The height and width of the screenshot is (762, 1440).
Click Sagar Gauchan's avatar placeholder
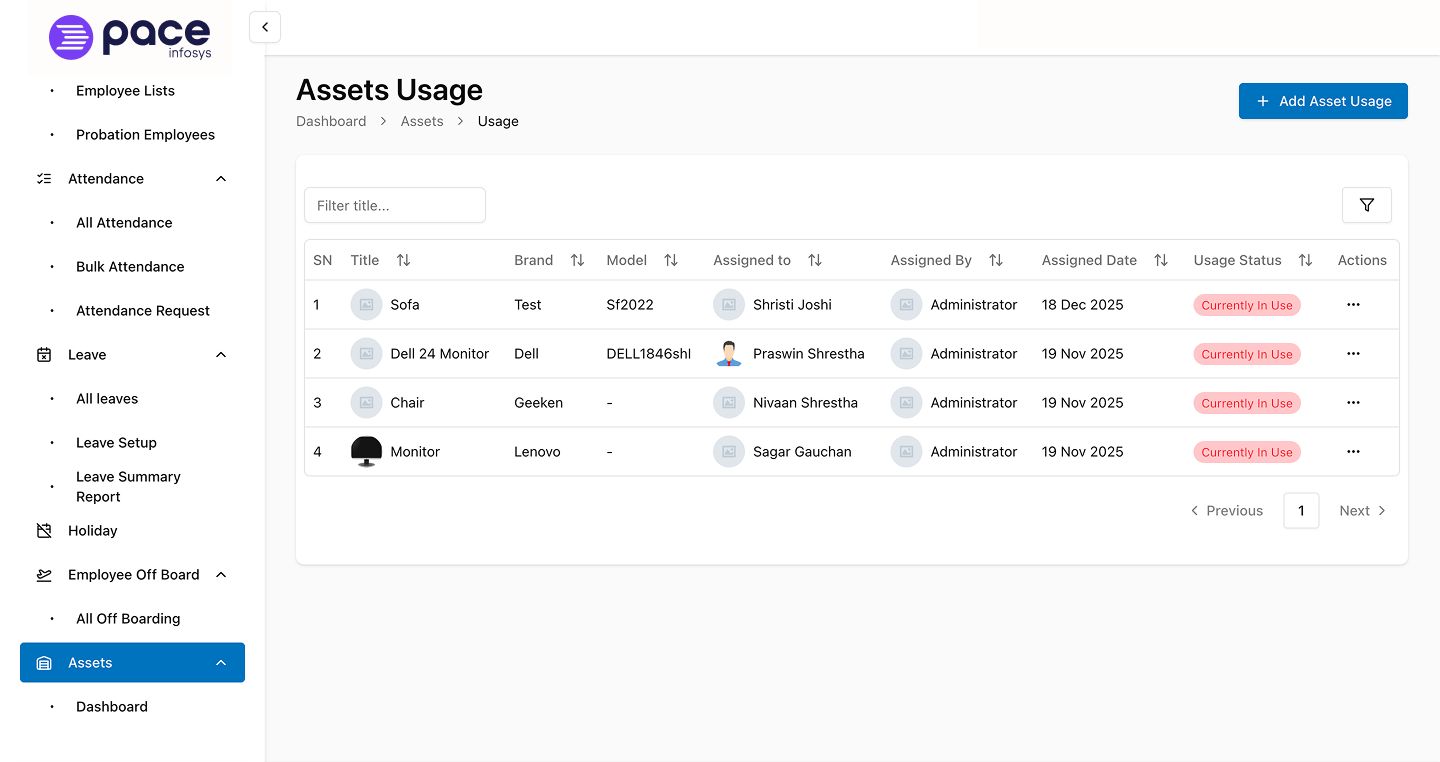click(729, 452)
